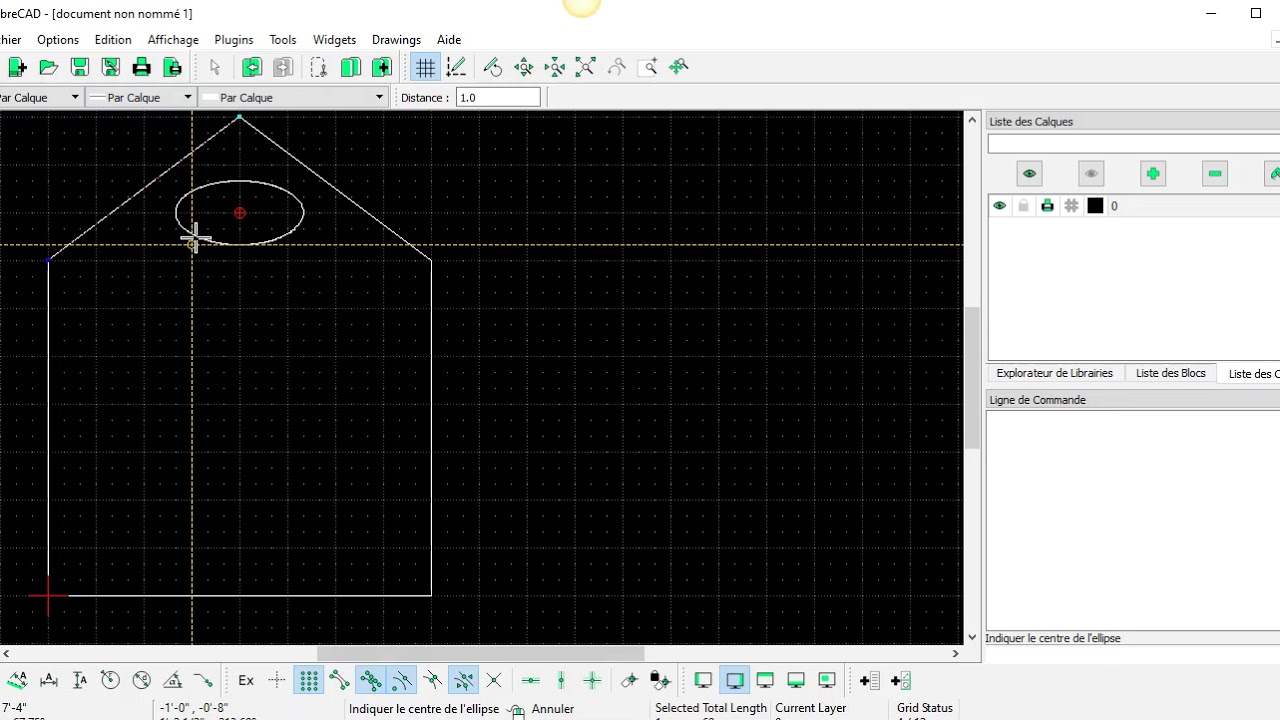Click the Redraw icon
Viewport: 1280px width, 720px height.
pyautogui.click(x=493, y=67)
